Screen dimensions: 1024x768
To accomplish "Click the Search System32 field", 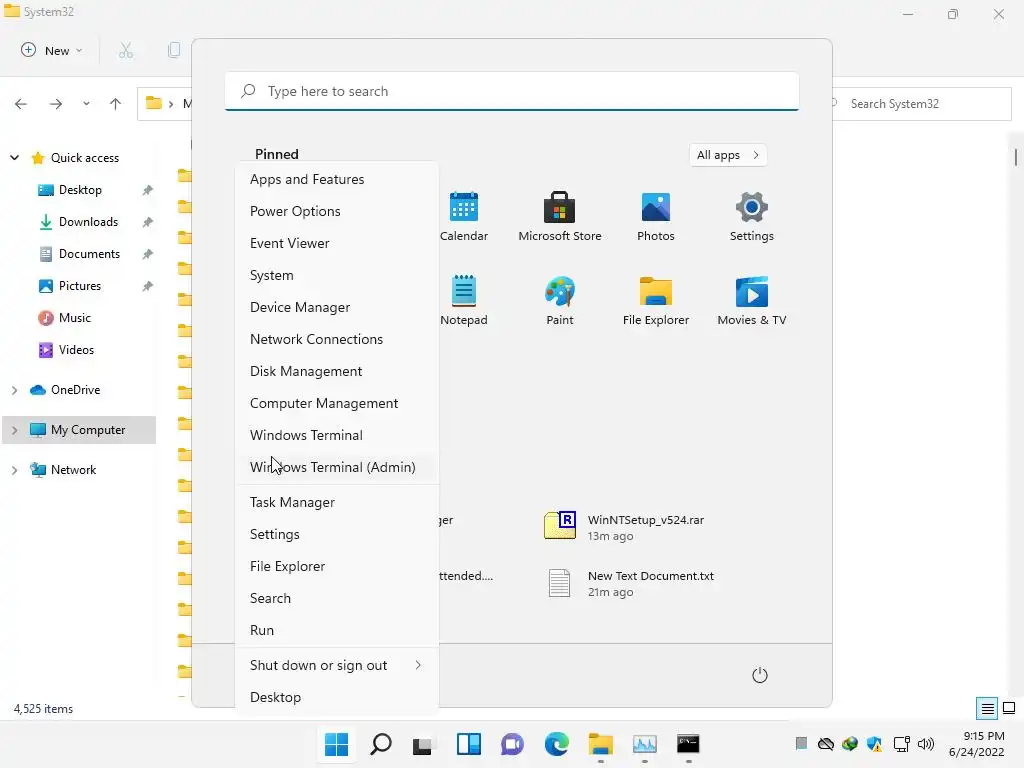I will [922, 104].
